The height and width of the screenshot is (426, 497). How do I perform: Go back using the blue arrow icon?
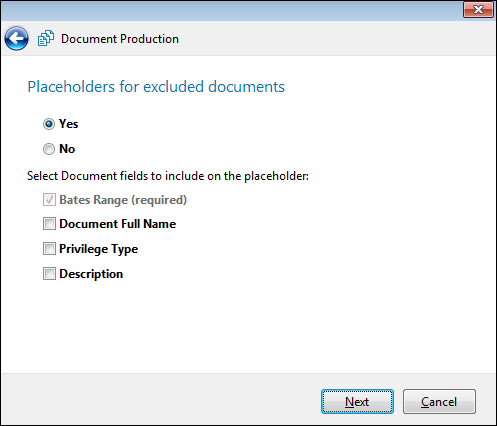(16, 39)
